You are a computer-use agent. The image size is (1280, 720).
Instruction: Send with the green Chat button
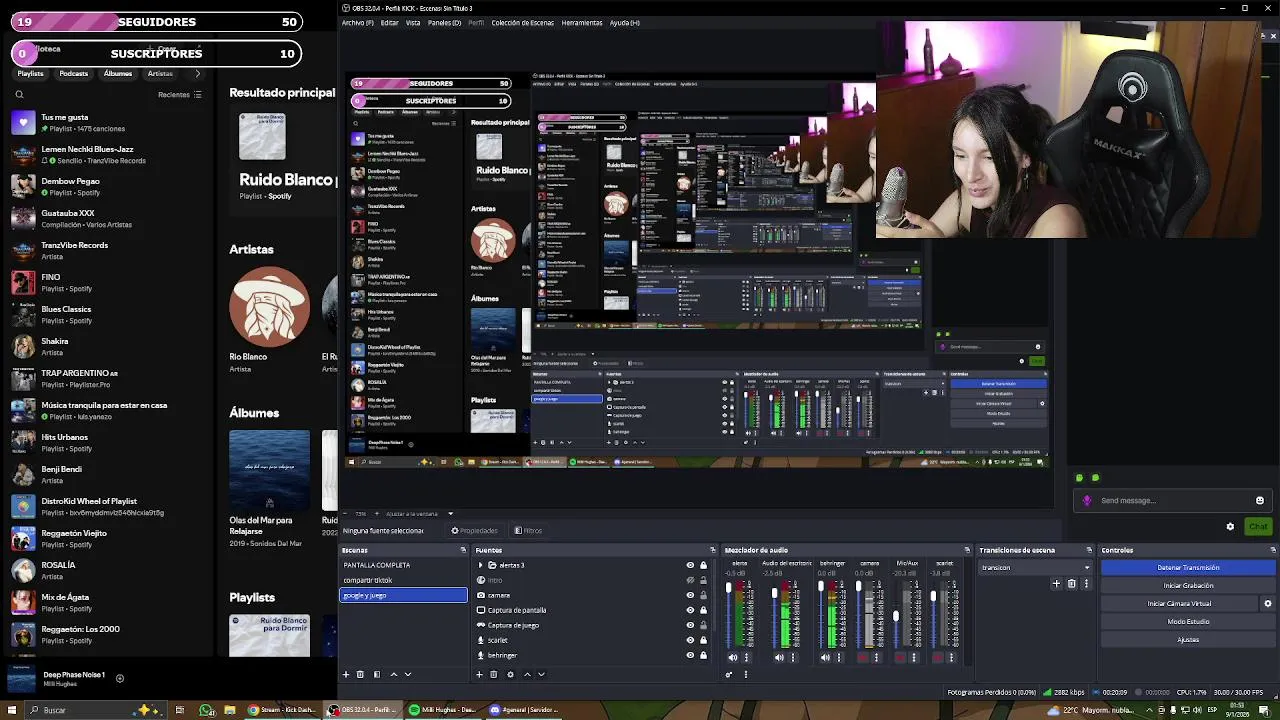pyautogui.click(x=1258, y=527)
